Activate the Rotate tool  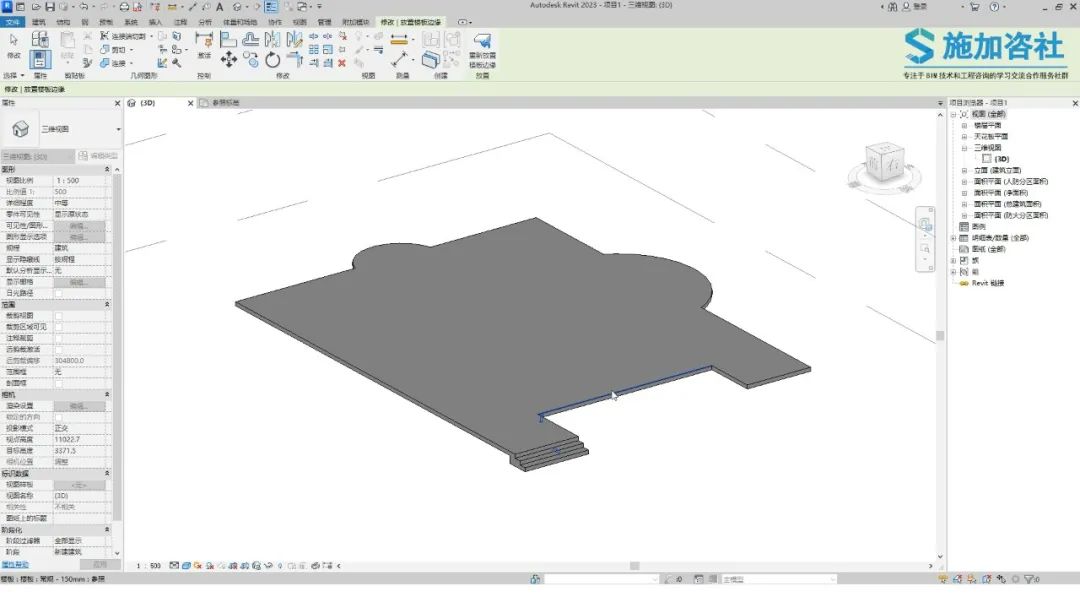pyautogui.click(x=272, y=61)
